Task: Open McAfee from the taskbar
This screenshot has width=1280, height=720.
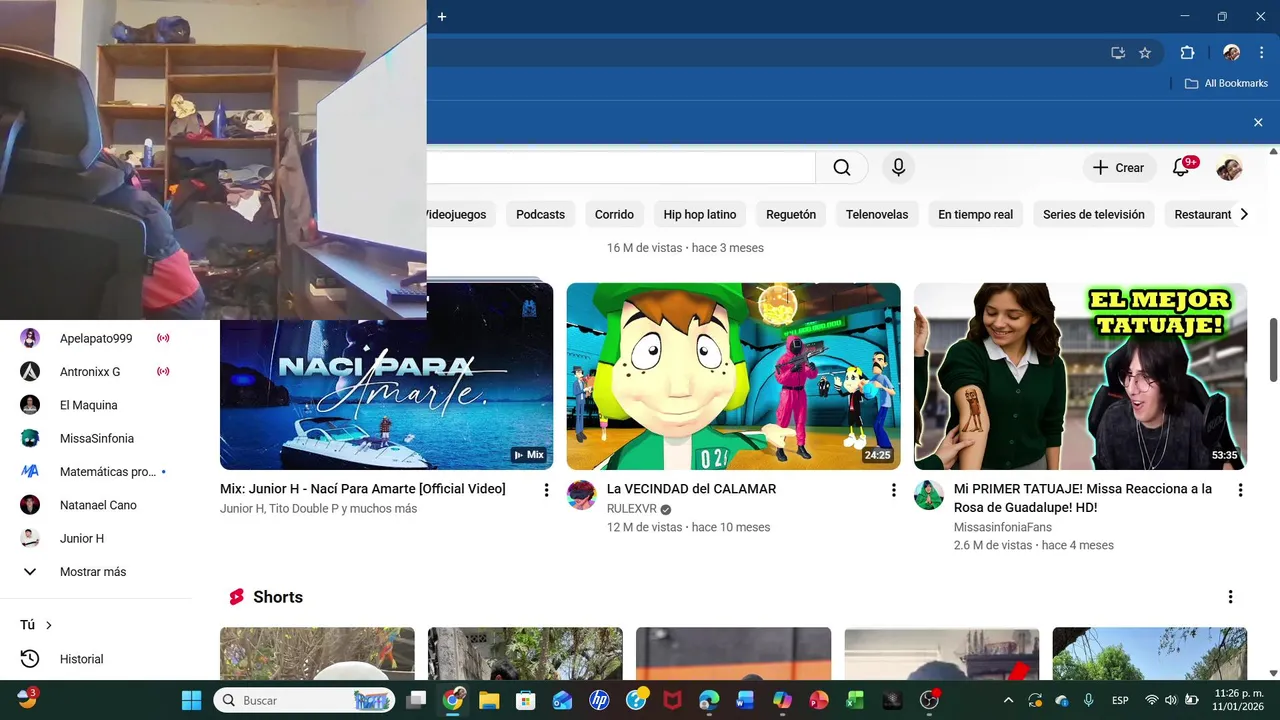Action: pyautogui.click(x=672, y=700)
